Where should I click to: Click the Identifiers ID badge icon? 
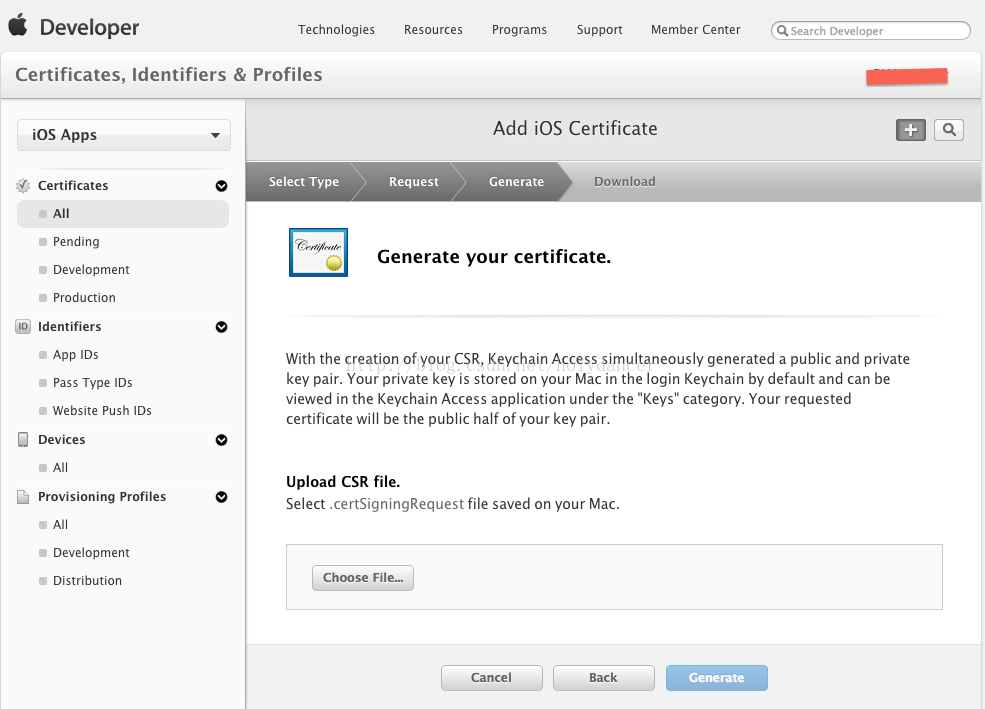[24, 327]
